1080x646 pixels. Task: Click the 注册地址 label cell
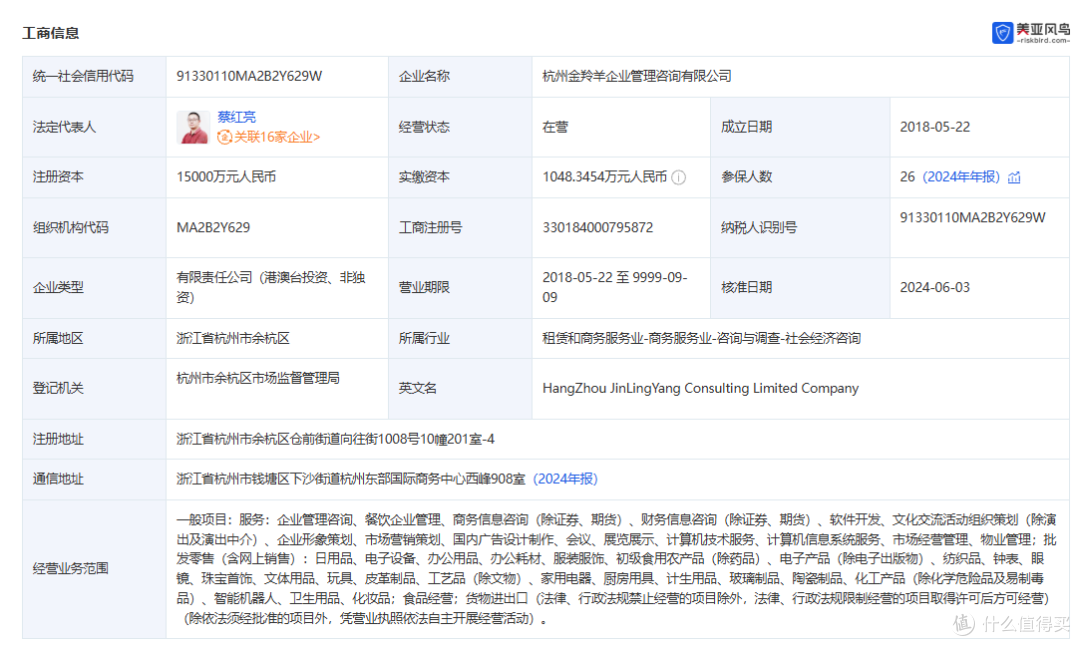click(94, 439)
